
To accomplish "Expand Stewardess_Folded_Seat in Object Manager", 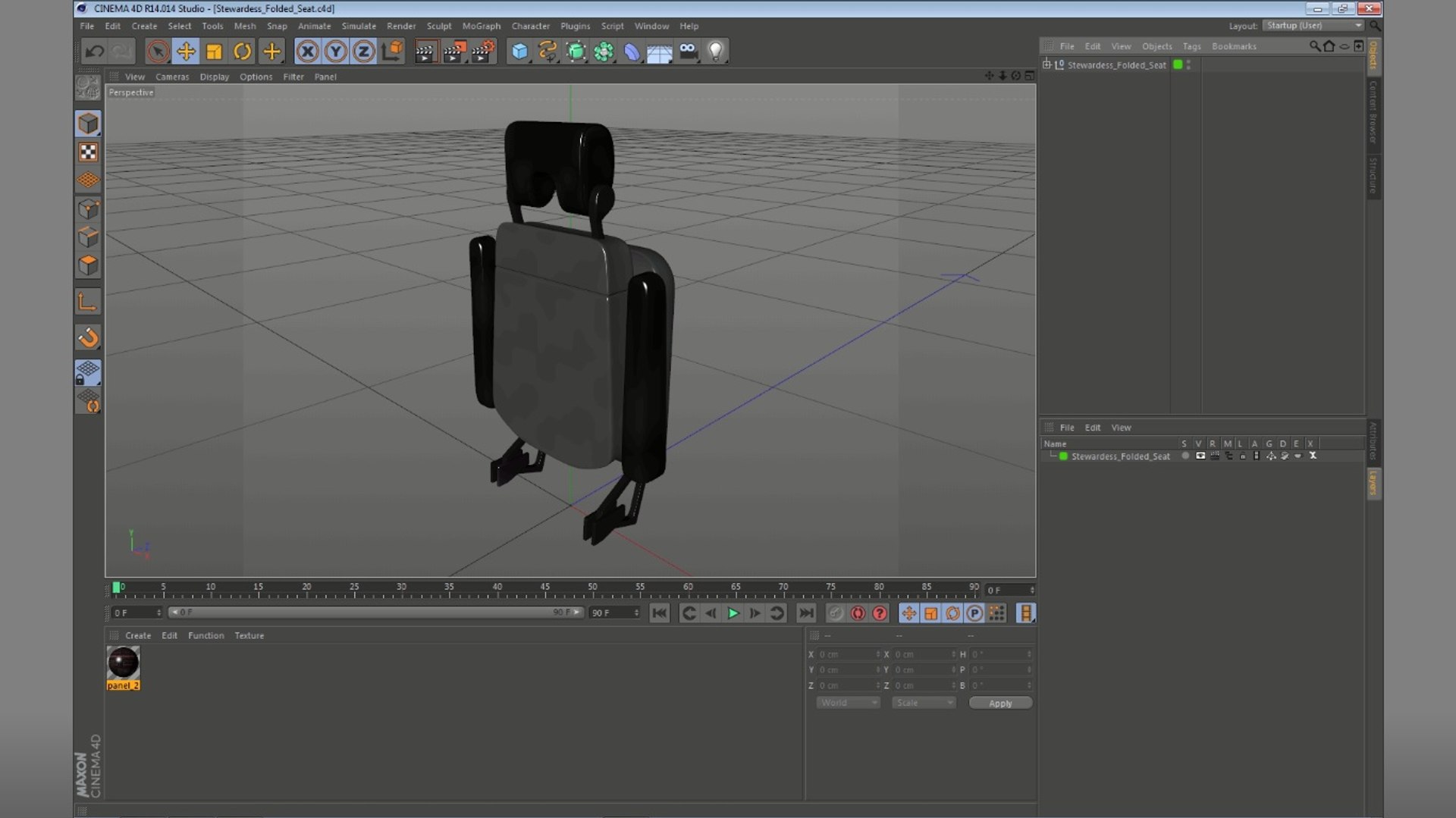I will 1046,64.
